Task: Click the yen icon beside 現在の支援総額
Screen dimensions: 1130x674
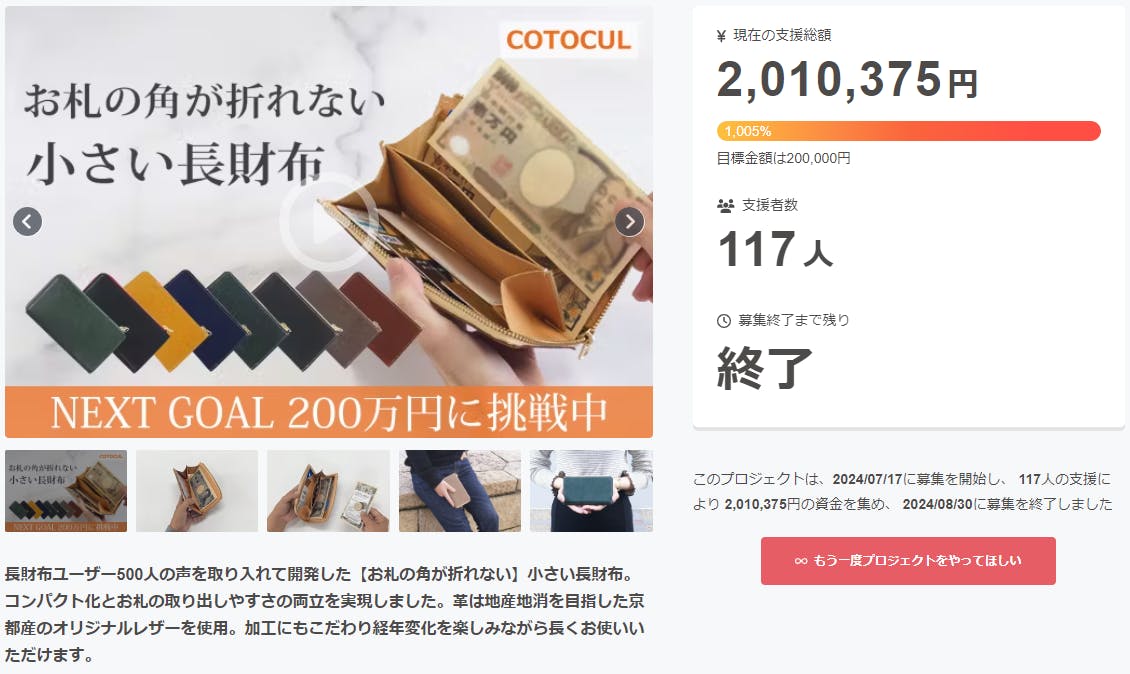Action: (x=721, y=35)
